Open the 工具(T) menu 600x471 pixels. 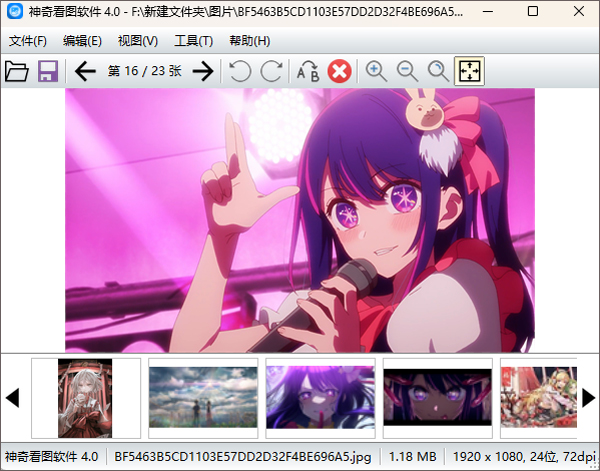194,41
